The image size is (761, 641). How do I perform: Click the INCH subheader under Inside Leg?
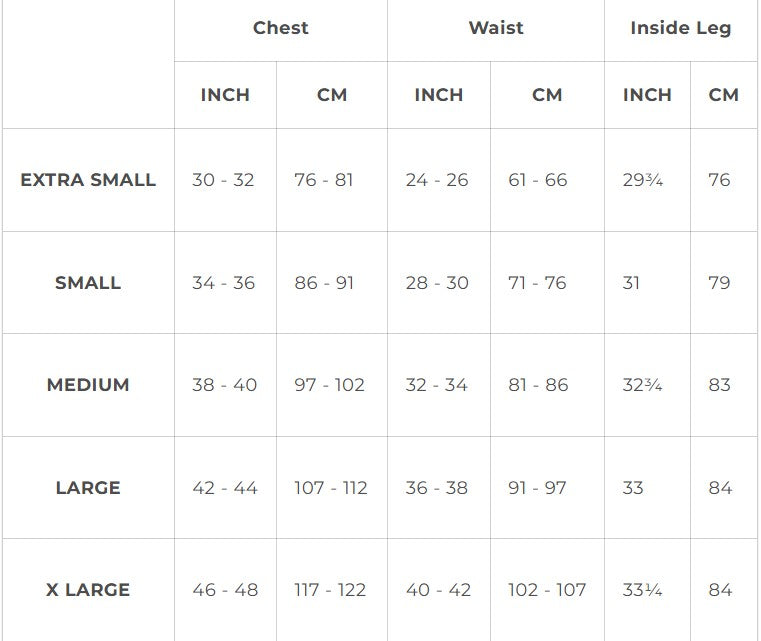[647, 95]
